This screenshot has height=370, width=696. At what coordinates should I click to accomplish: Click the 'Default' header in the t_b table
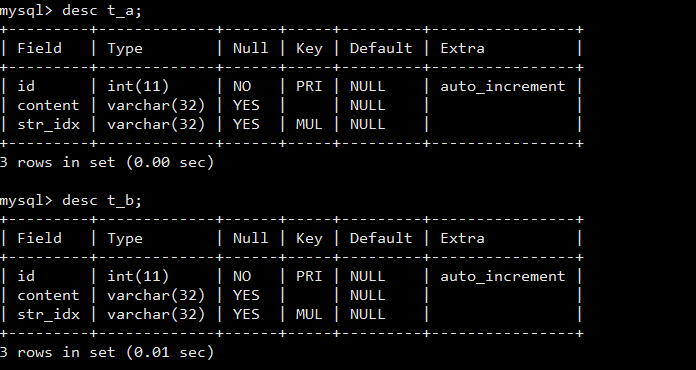381,238
